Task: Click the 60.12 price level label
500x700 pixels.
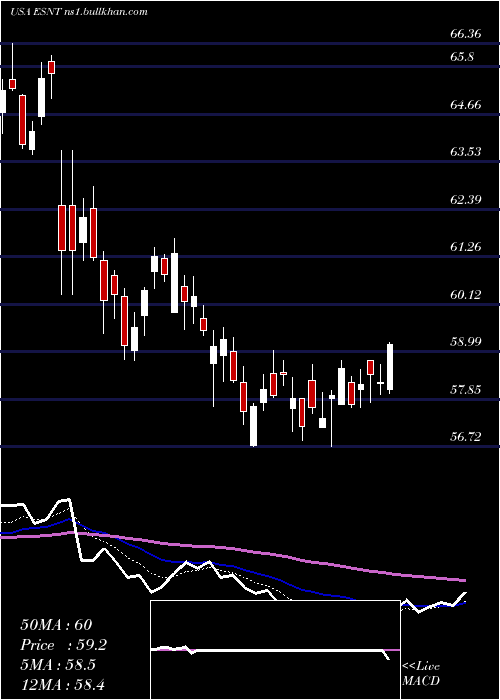Action: click(x=466, y=295)
